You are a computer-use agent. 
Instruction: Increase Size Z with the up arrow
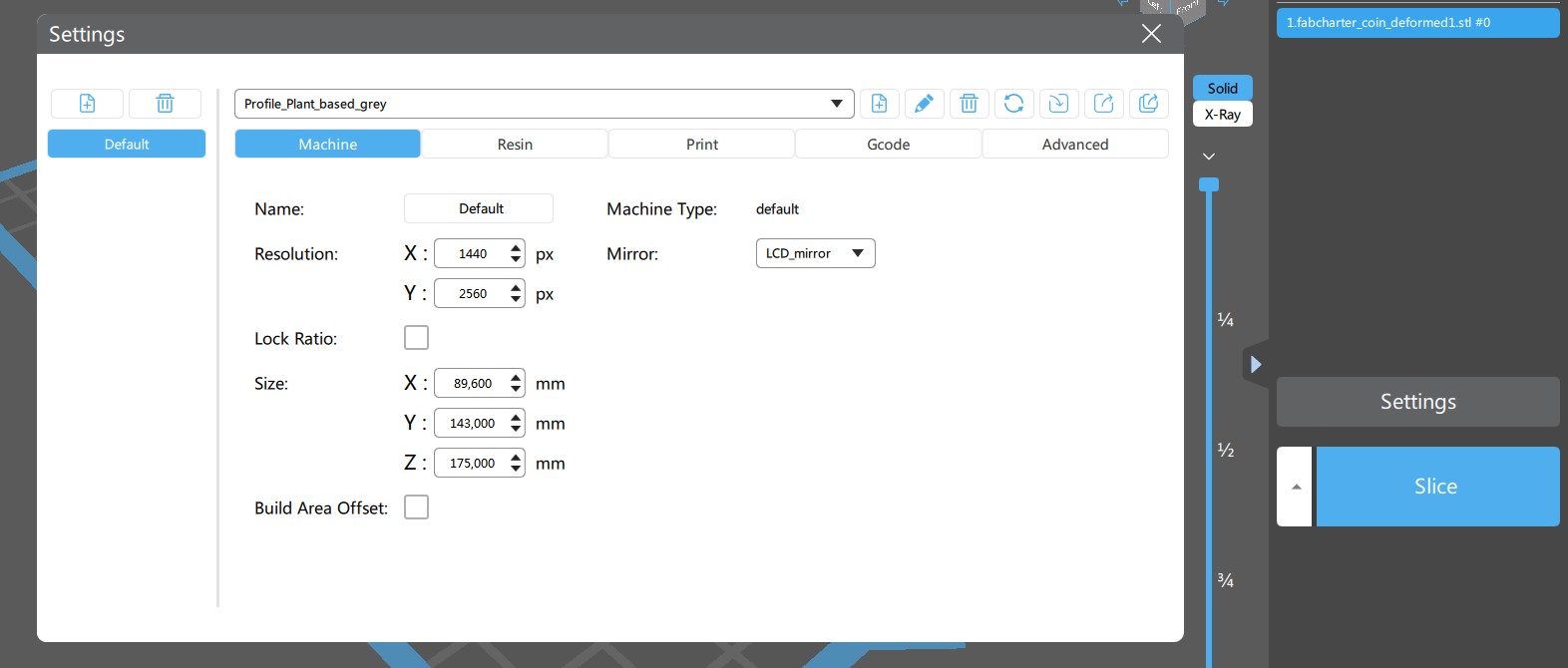(x=516, y=457)
